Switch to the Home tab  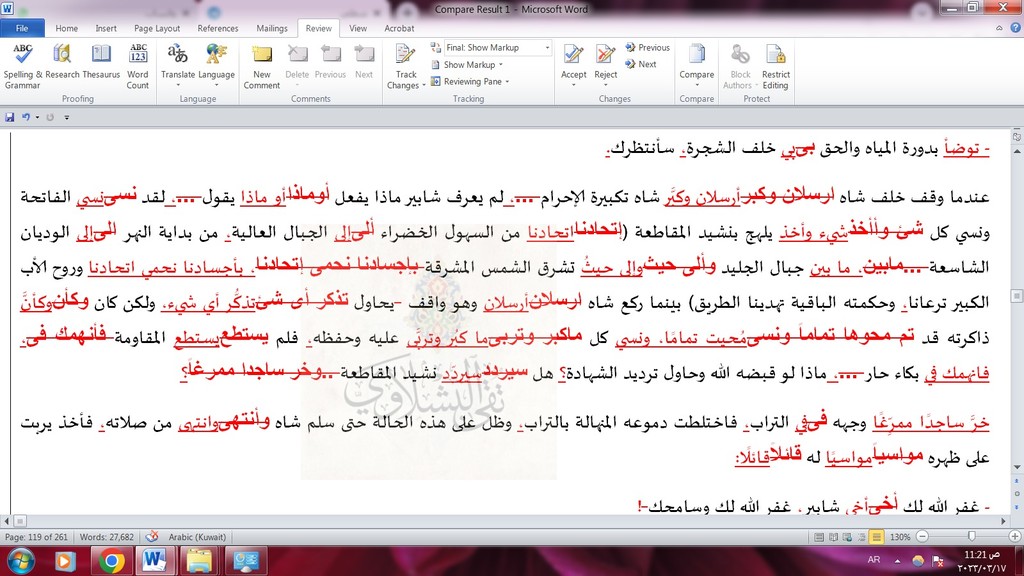coord(67,28)
